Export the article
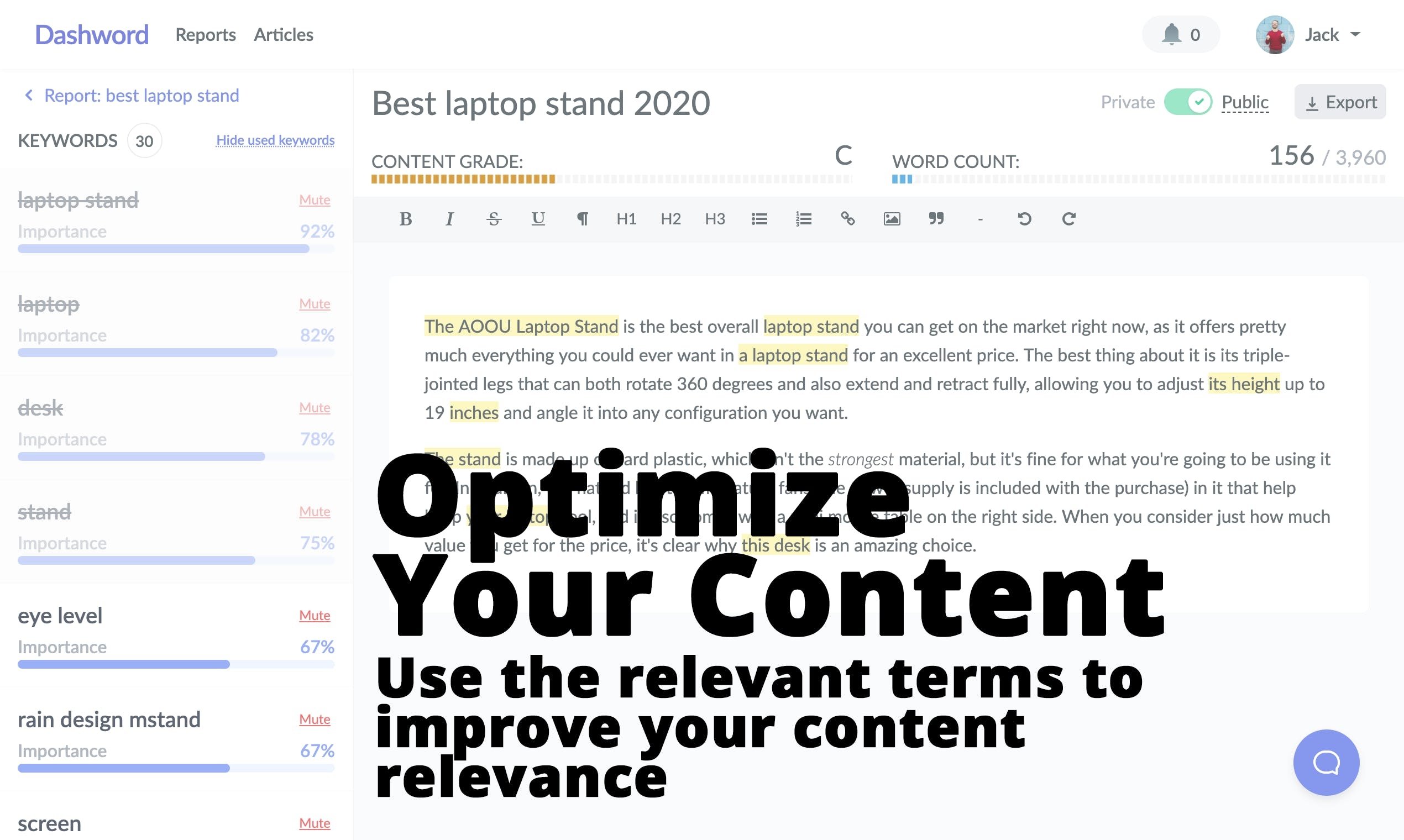This screenshot has height=840, width=1404. coord(1339,102)
